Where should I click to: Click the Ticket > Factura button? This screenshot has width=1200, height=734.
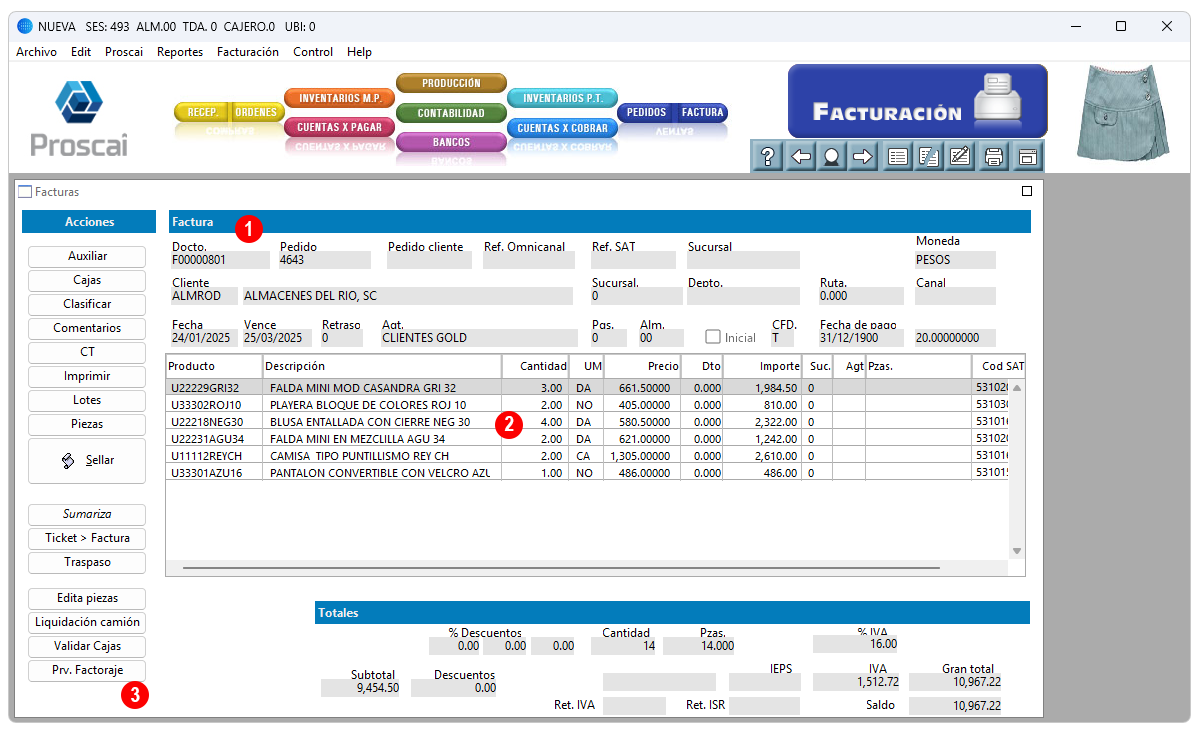click(x=88, y=538)
